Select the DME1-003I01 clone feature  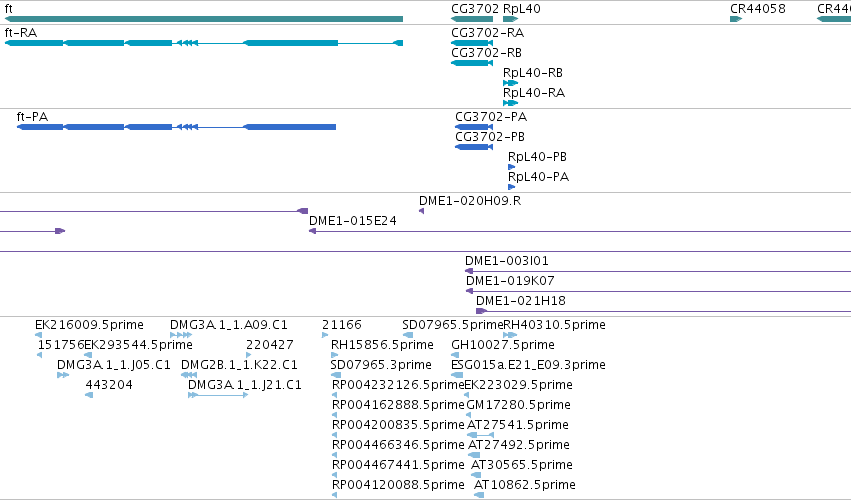click(x=658, y=271)
